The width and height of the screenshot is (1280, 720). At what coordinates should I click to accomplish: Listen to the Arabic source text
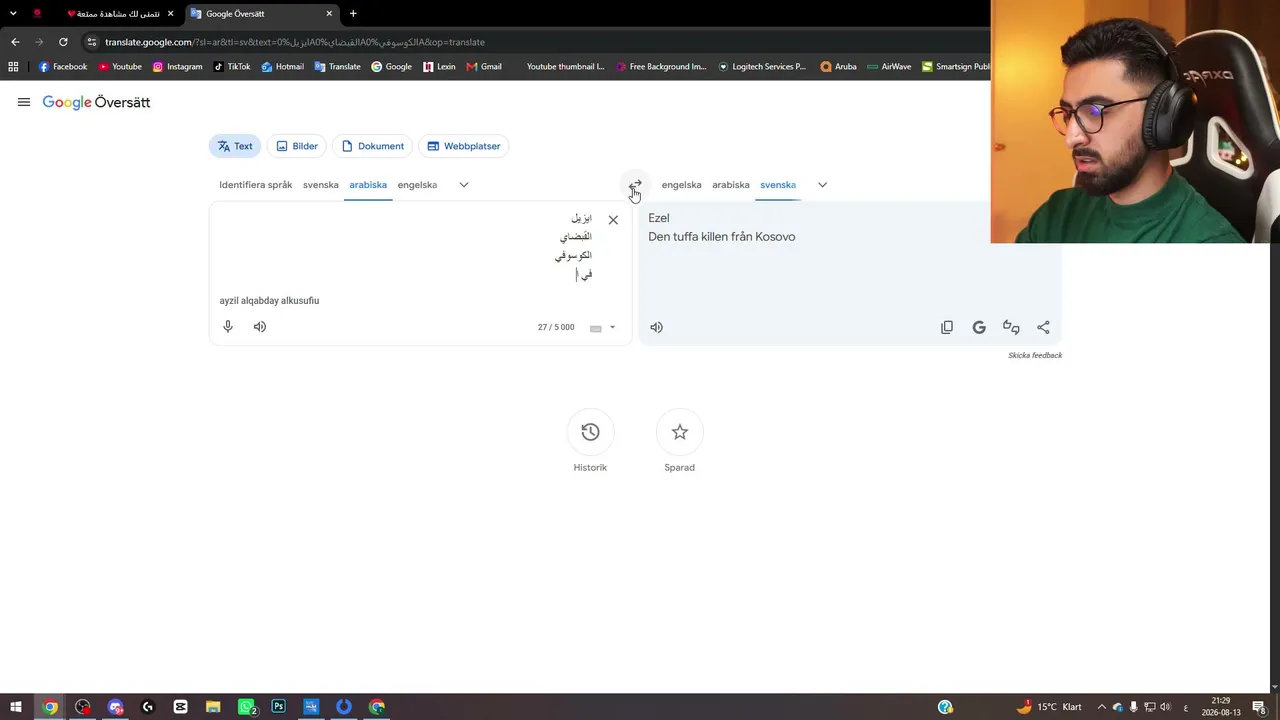click(260, 327)
